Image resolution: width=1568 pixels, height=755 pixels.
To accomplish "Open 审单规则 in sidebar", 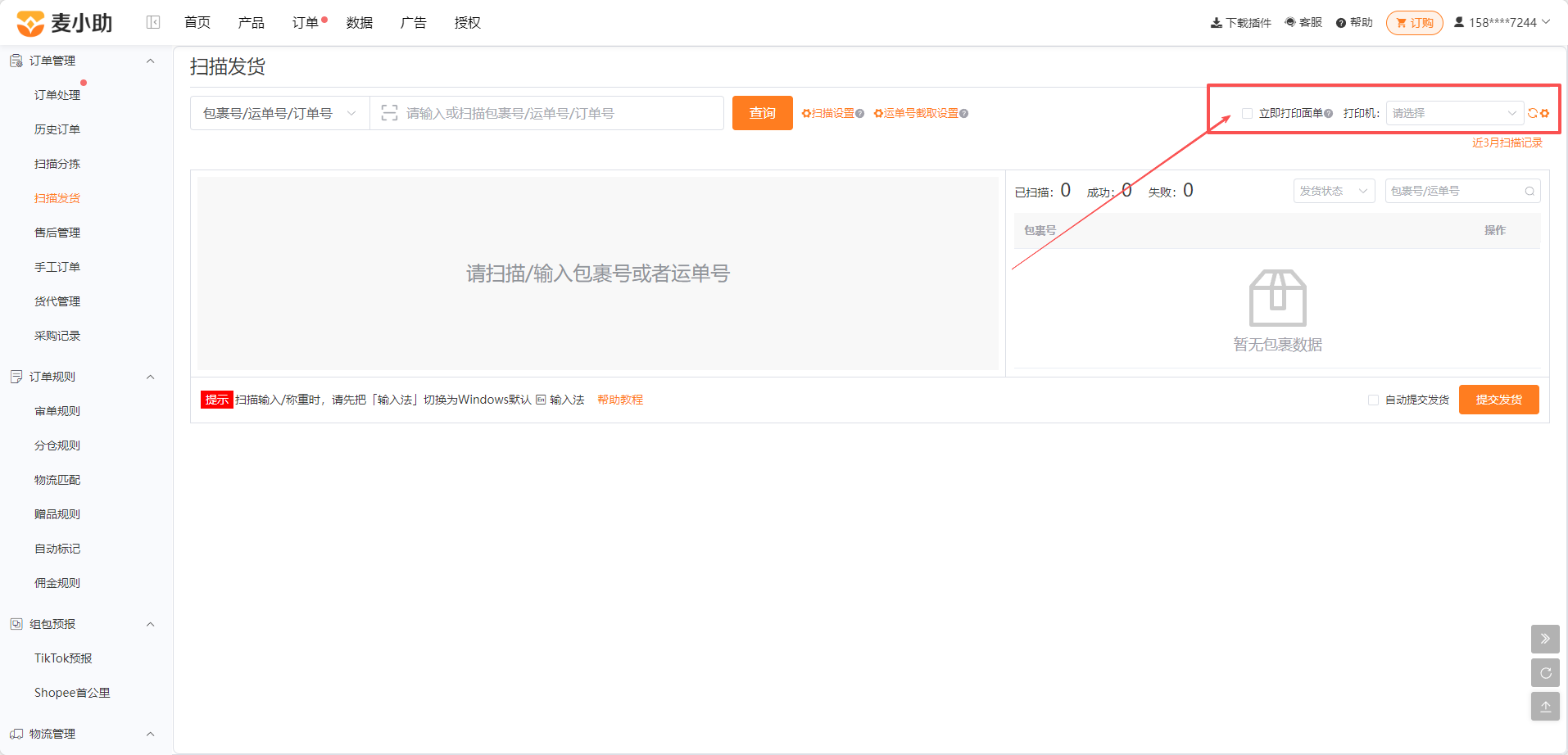I will coord(57,411).
